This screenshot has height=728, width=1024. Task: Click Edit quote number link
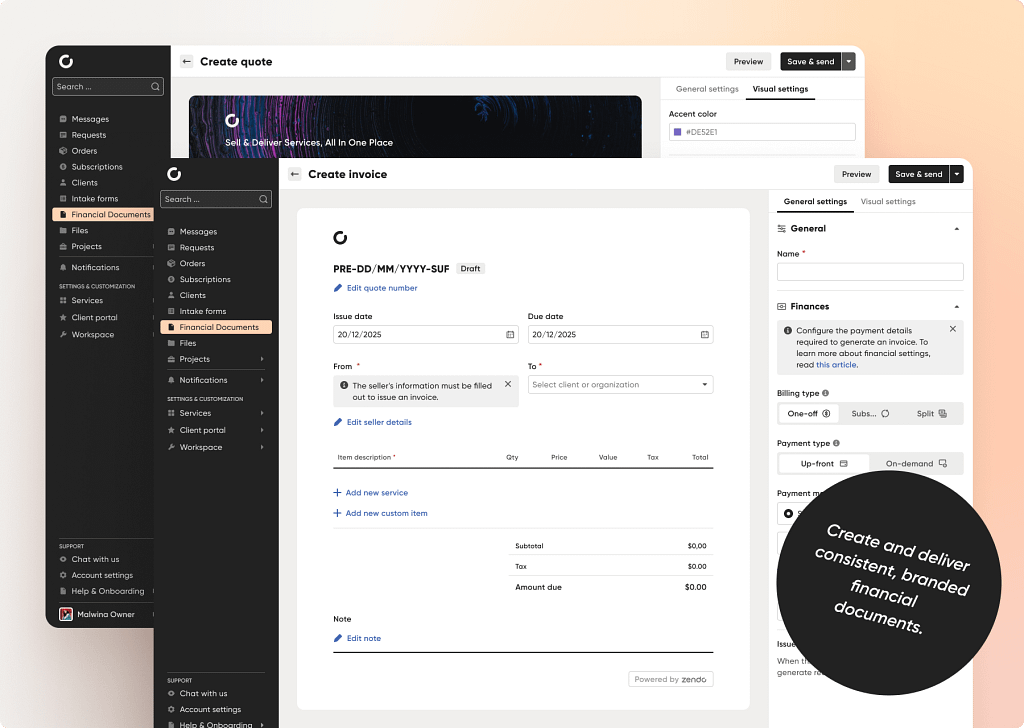376,288
